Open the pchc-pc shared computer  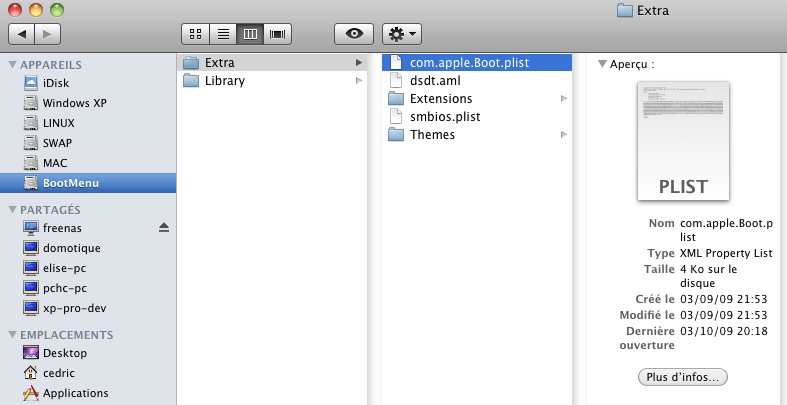88,288
